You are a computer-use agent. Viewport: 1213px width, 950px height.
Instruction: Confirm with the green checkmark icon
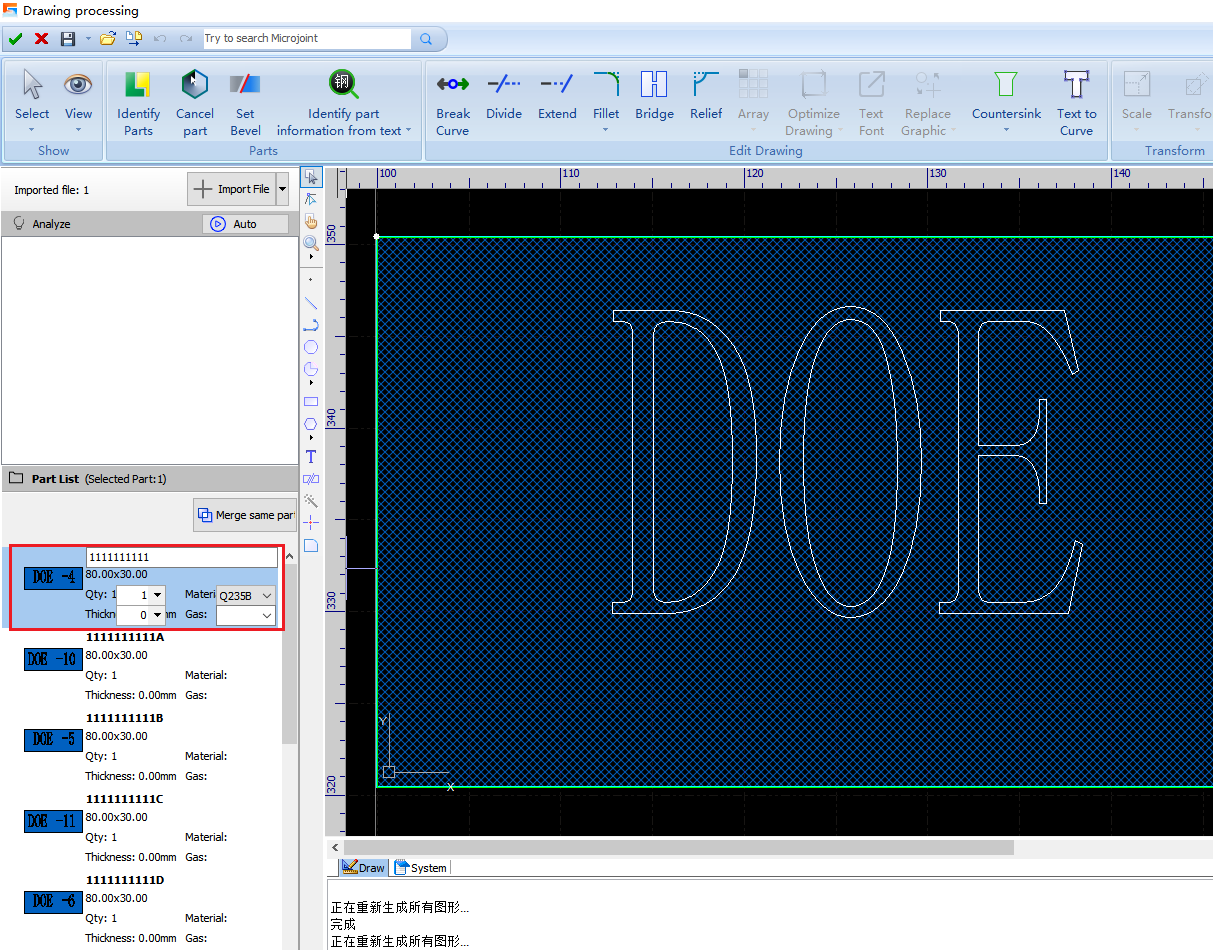coord(15,39)
